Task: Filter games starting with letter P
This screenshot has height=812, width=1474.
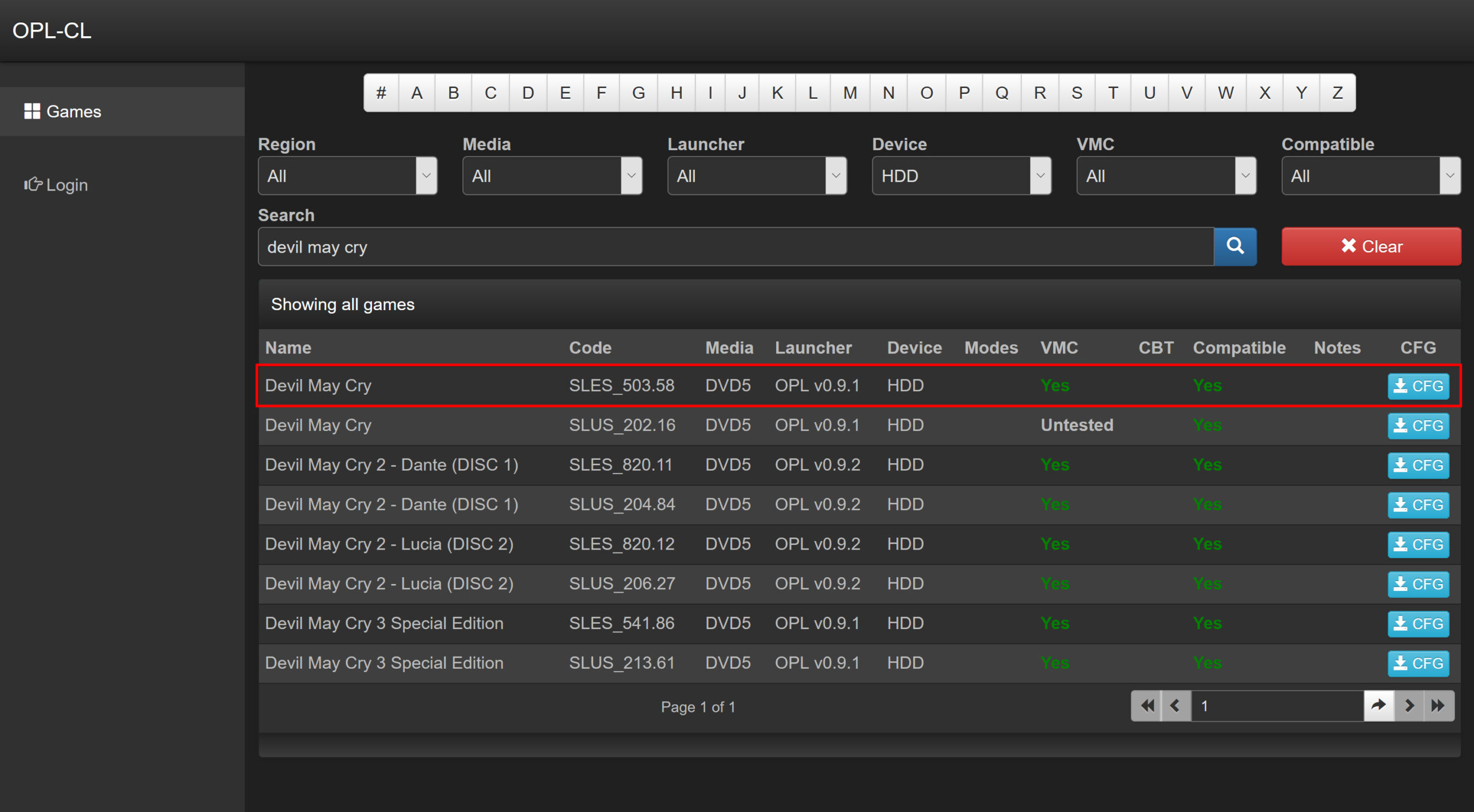Action: point(964,93)
